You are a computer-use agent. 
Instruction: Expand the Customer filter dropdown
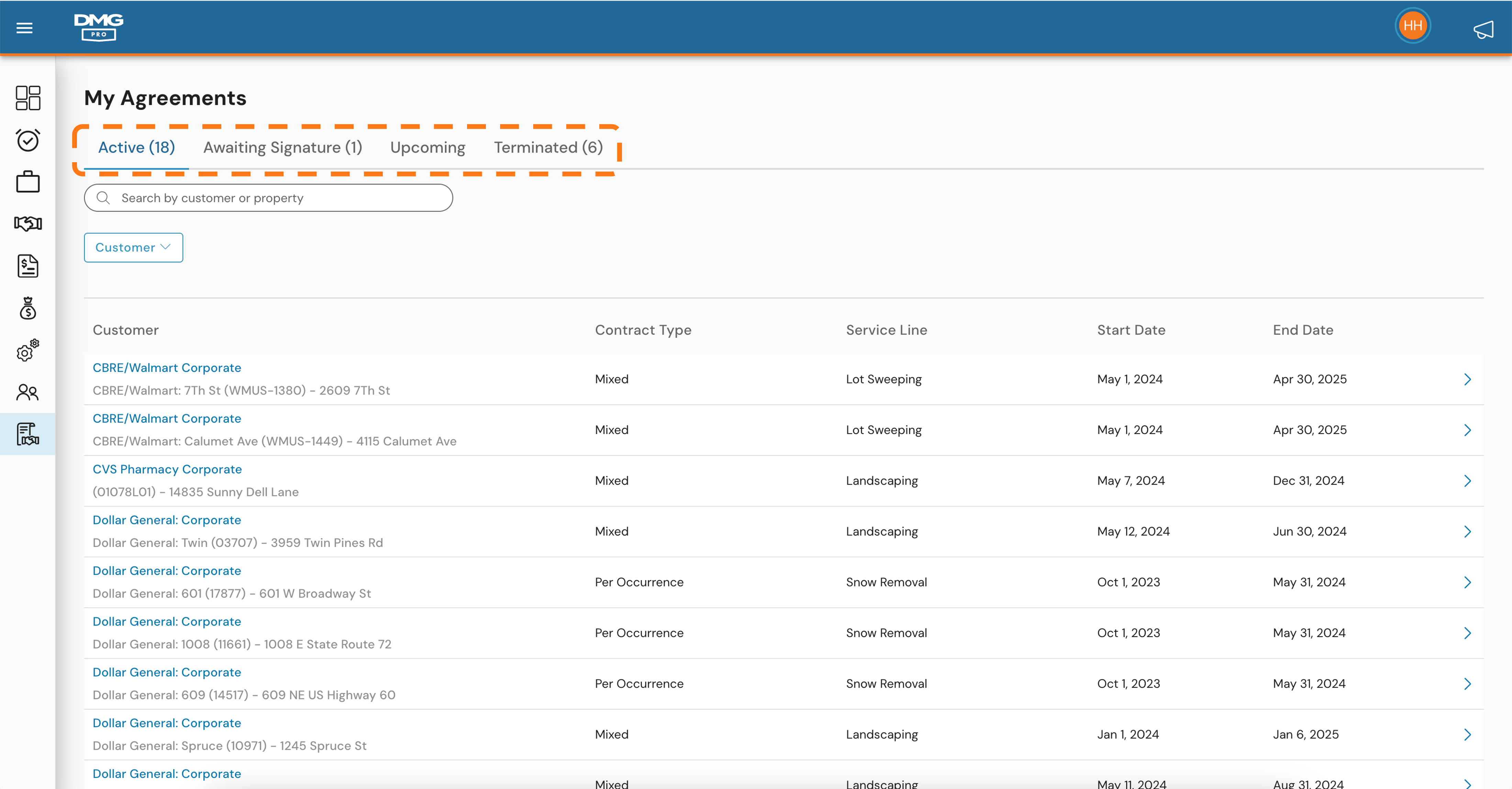click(133, 247)
